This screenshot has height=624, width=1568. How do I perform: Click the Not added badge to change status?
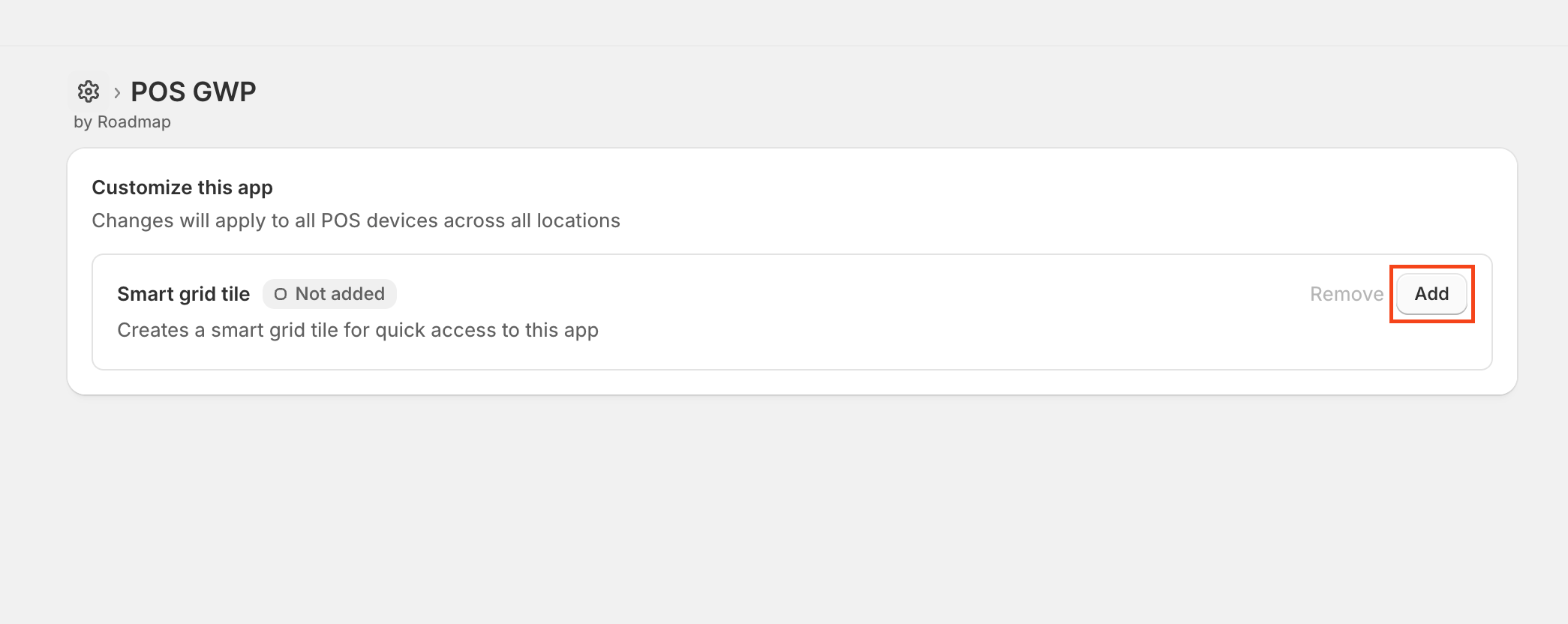click(329, 294)
